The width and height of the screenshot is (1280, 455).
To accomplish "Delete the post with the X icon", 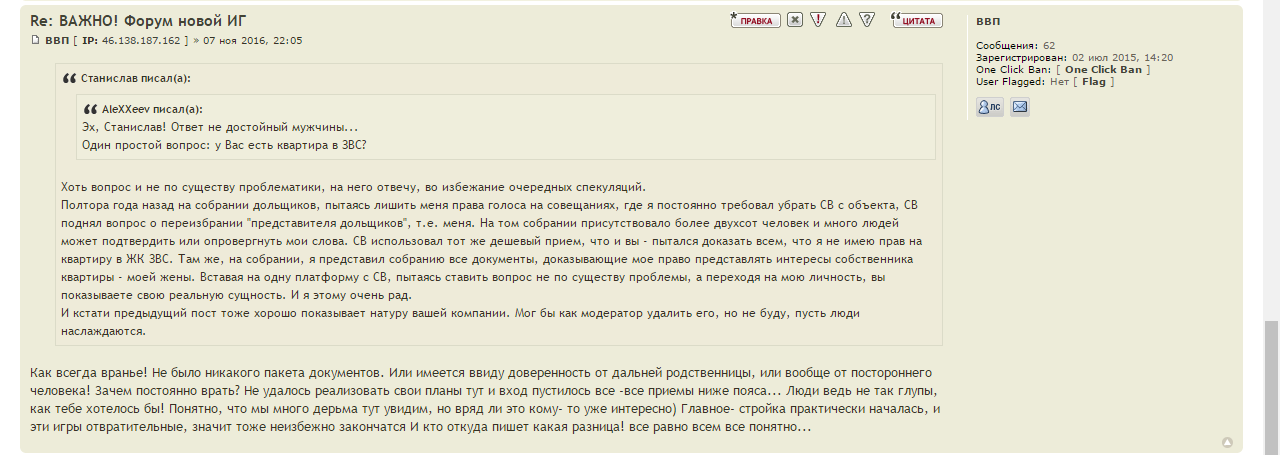I will click(x=795, y=20).
